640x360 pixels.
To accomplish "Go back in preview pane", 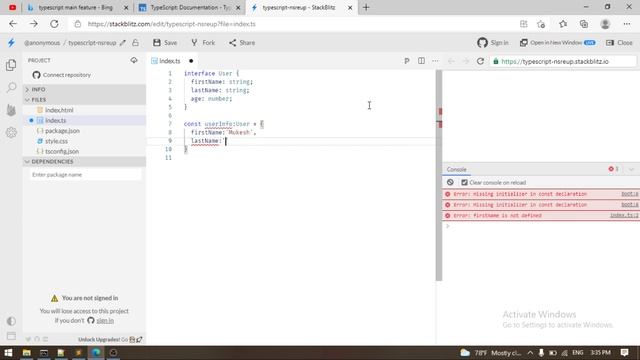I will [451, 61].
